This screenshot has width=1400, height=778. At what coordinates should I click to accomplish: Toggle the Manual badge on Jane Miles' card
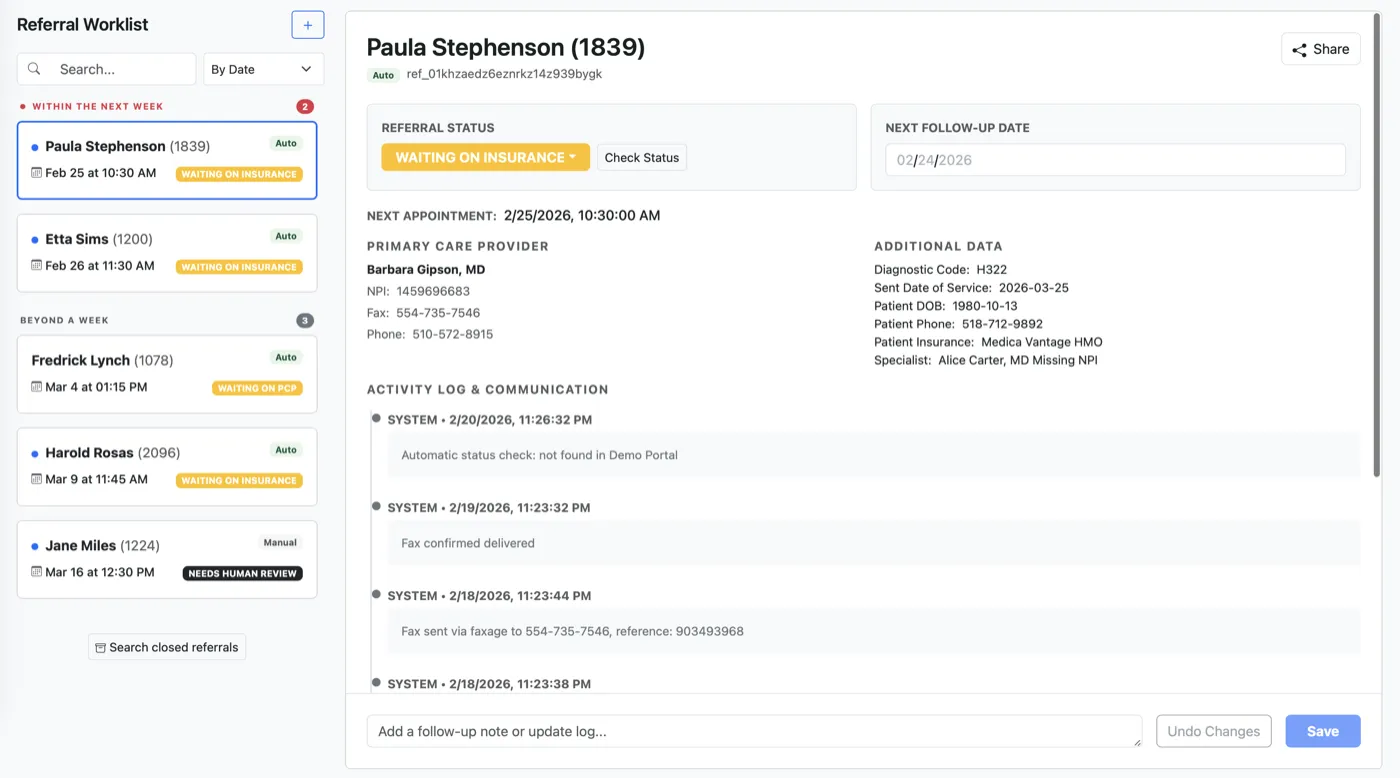click(280, 542)
